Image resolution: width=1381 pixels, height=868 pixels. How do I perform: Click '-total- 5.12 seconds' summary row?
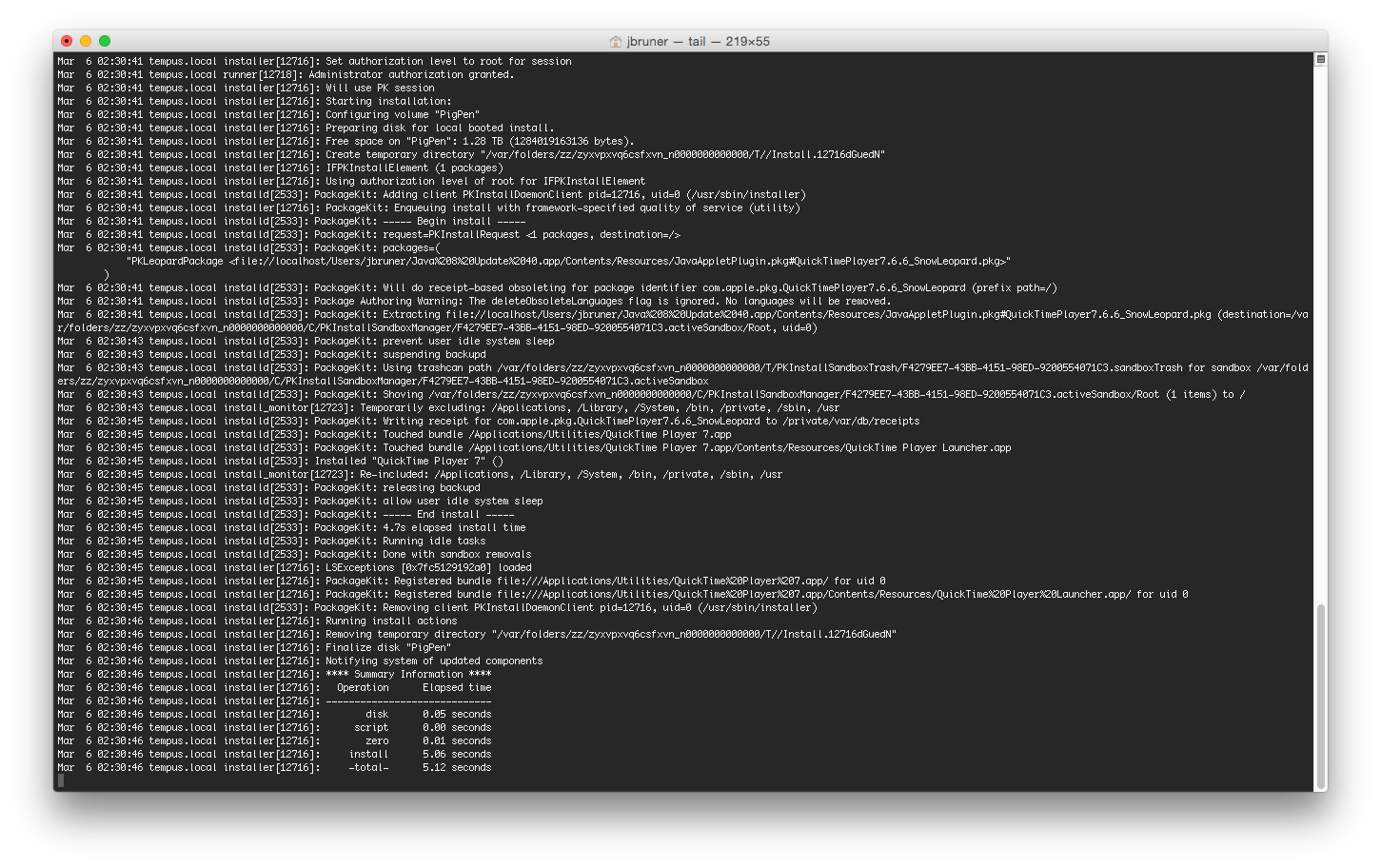[274, 767]
